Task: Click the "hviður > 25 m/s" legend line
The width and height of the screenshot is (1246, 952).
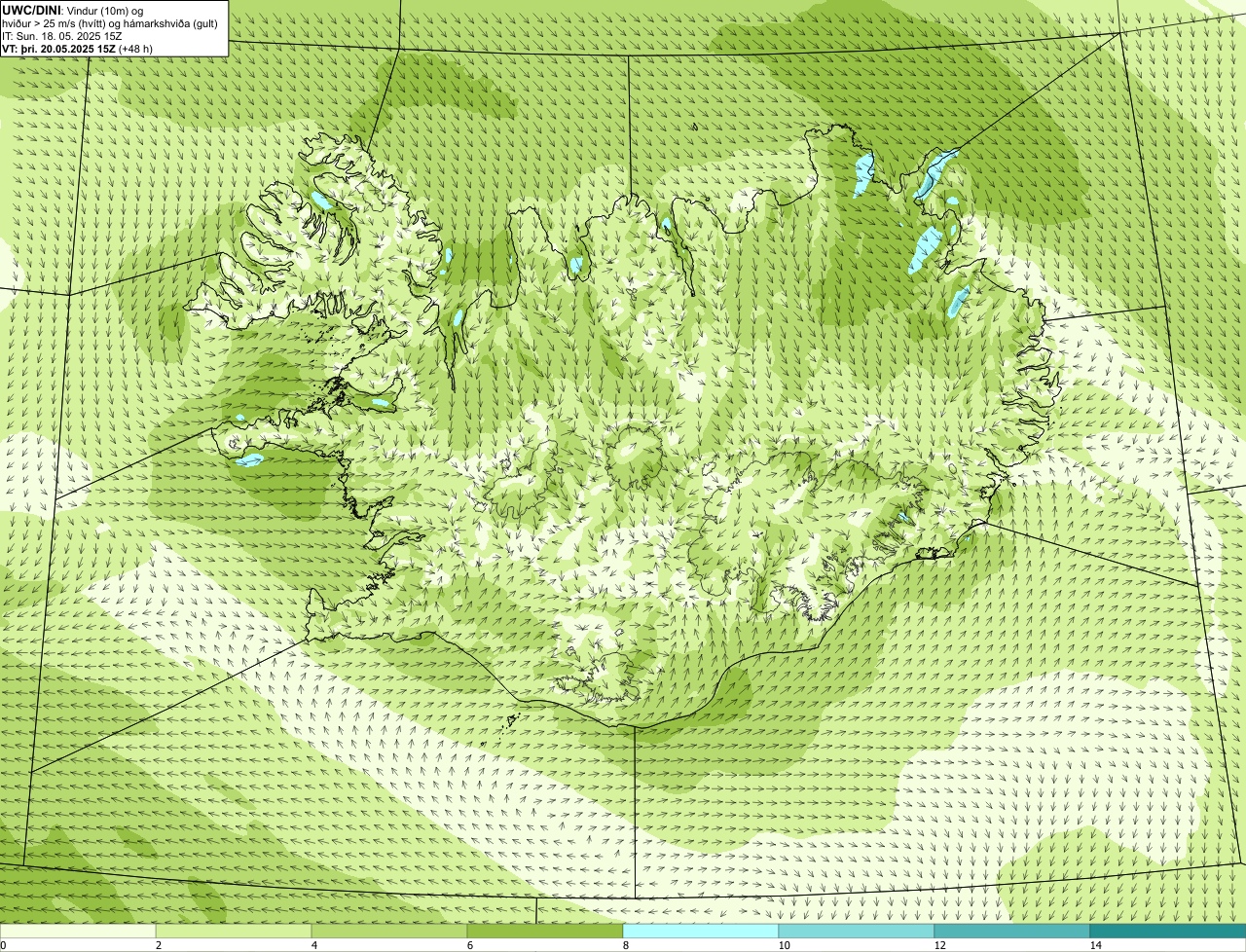Action: [x=110, y=22]
